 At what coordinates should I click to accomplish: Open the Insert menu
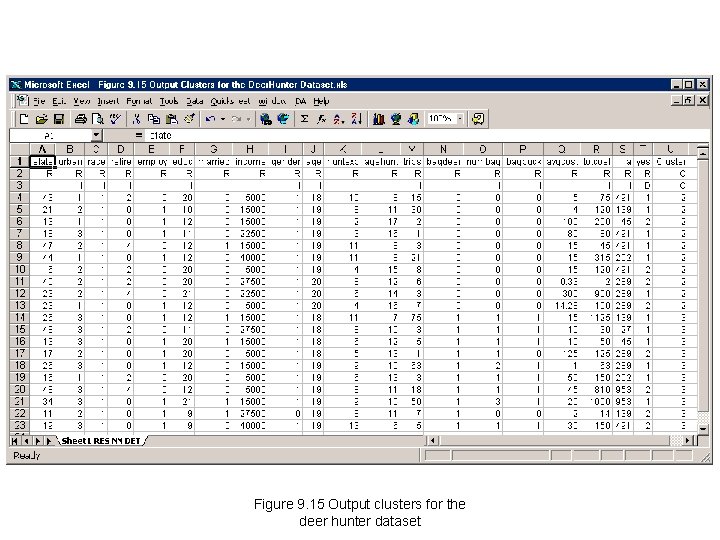pos(108,101)
